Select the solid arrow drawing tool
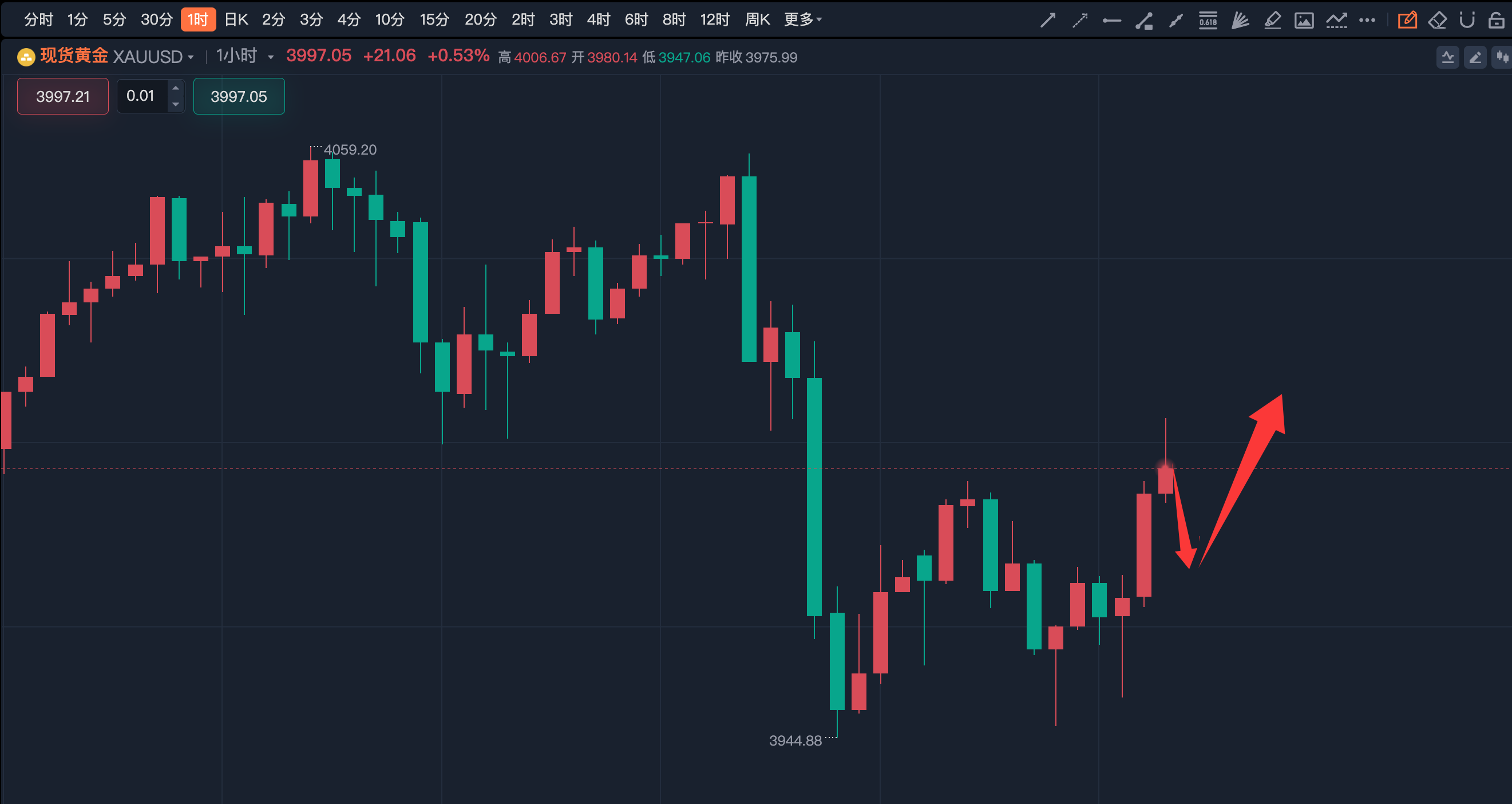This screenshot has height=804, width=1512. click(x=1048, y=21)
